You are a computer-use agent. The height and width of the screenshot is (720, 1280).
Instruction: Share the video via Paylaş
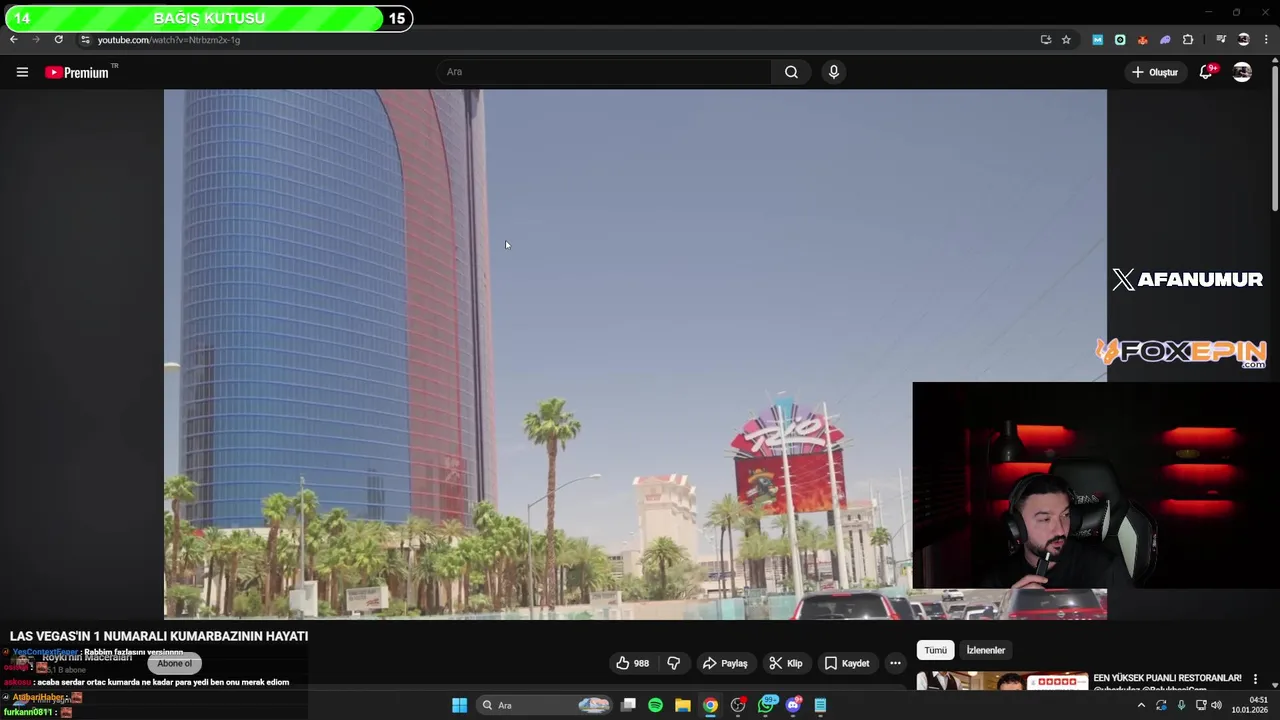point(725,663)
